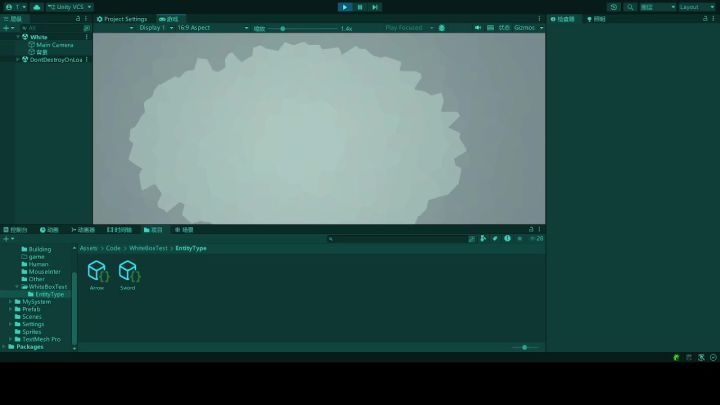Screen dimensions: 720x405
Task: Collapse the White scene in Hierarchy
Action: 18,37
